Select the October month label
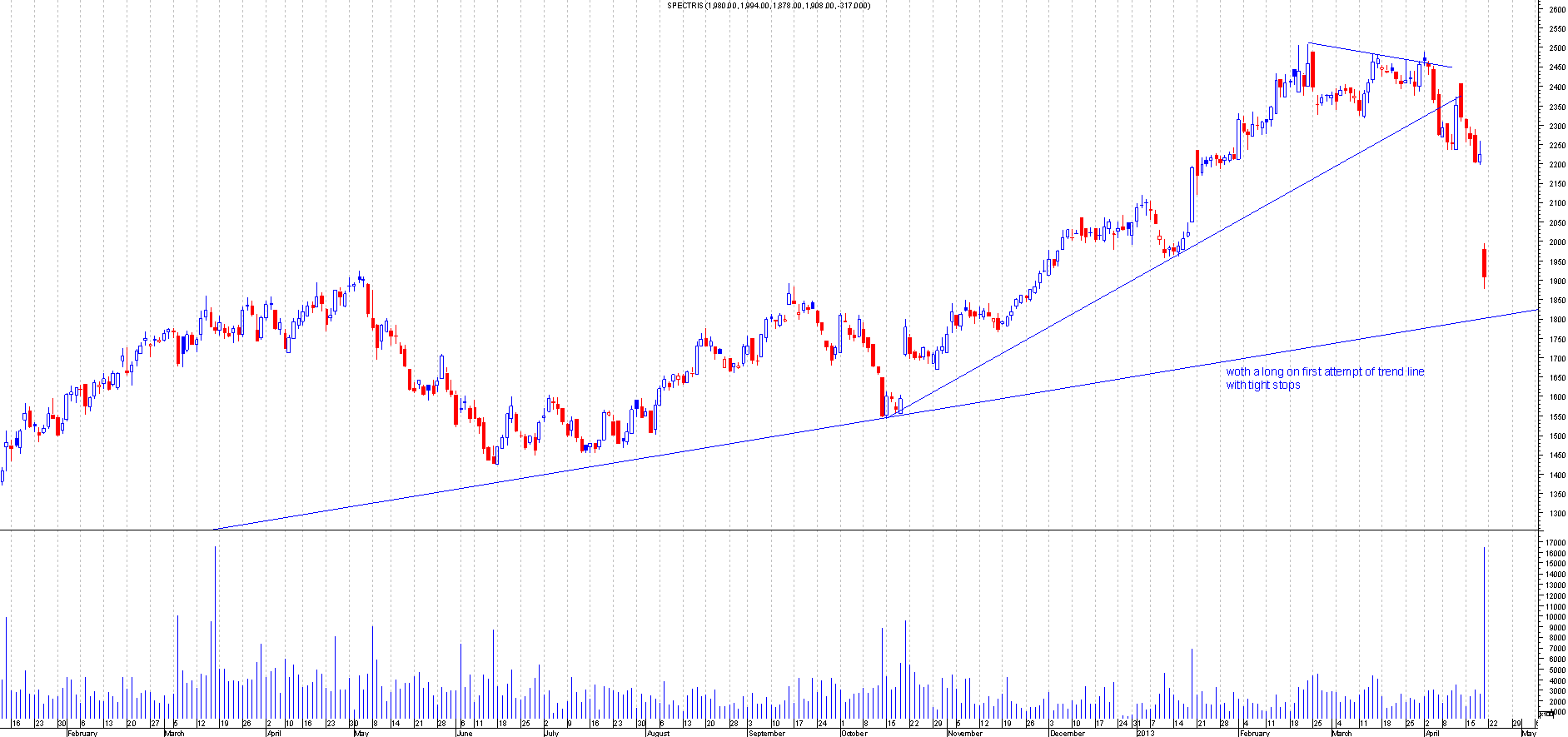 [854, 733]
